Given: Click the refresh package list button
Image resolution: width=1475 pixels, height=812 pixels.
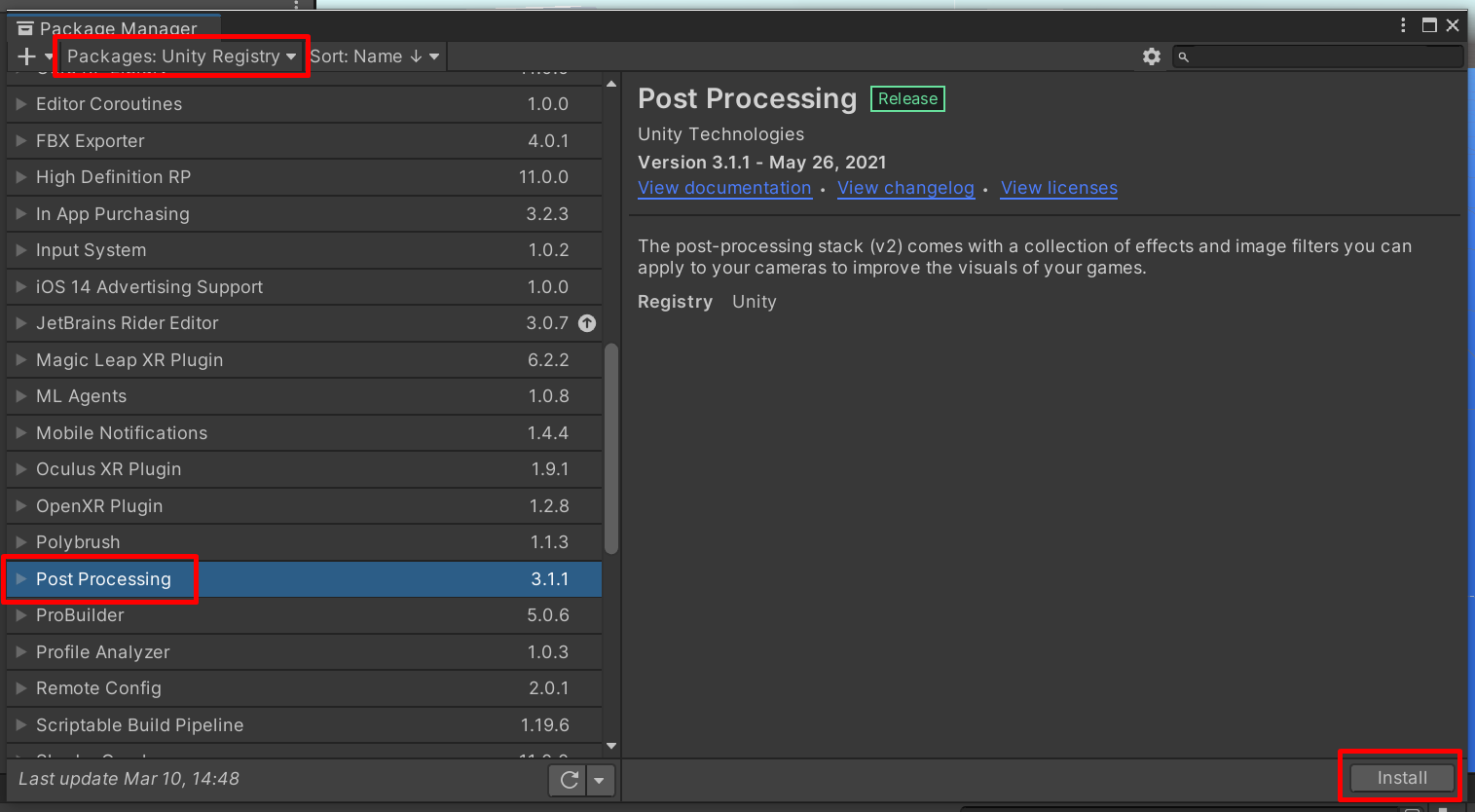Looking at the screenshot, I should pos(570,780).
